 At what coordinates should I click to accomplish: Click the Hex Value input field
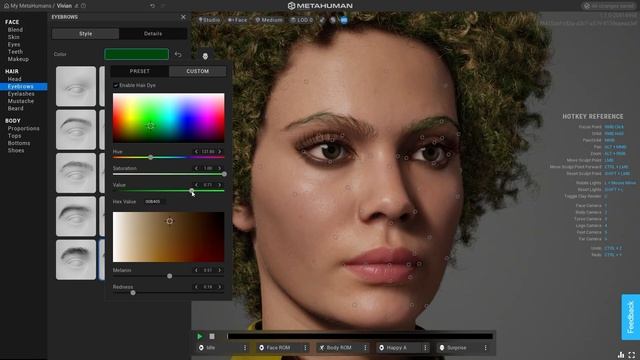coord(155,202)
